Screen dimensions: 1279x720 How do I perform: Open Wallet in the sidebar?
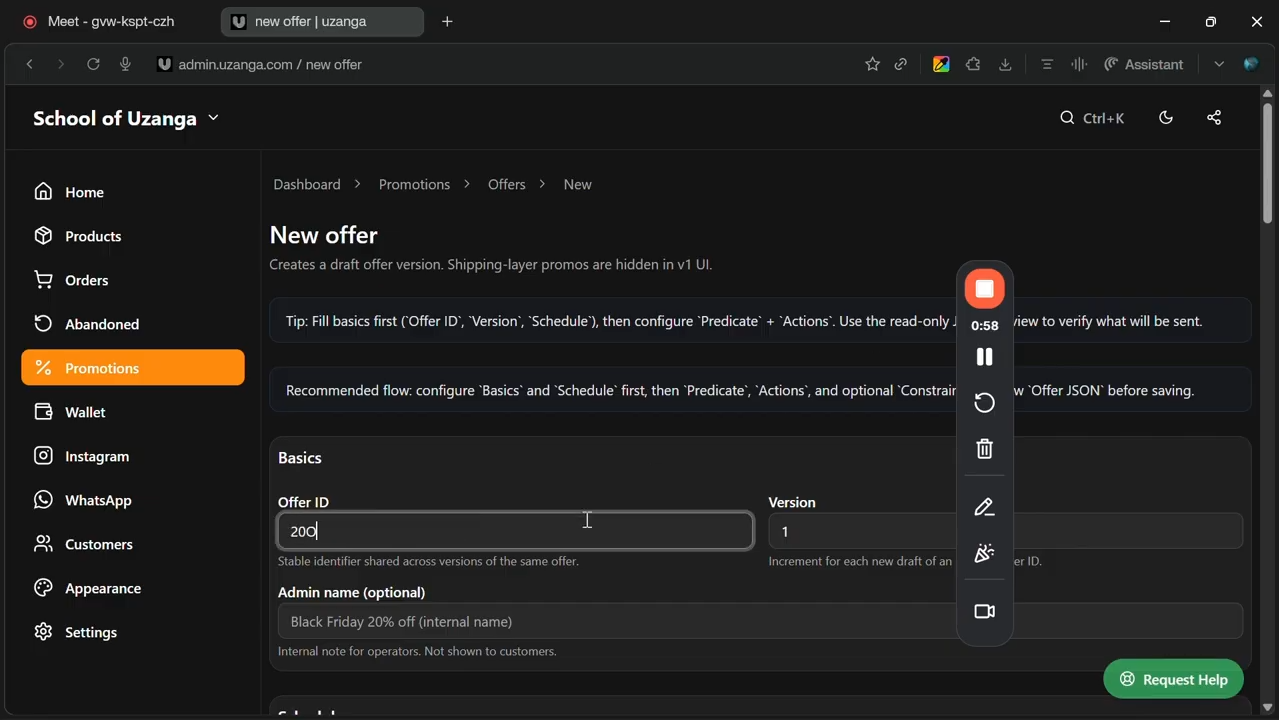pyautogui.click(x=133, y=412)
